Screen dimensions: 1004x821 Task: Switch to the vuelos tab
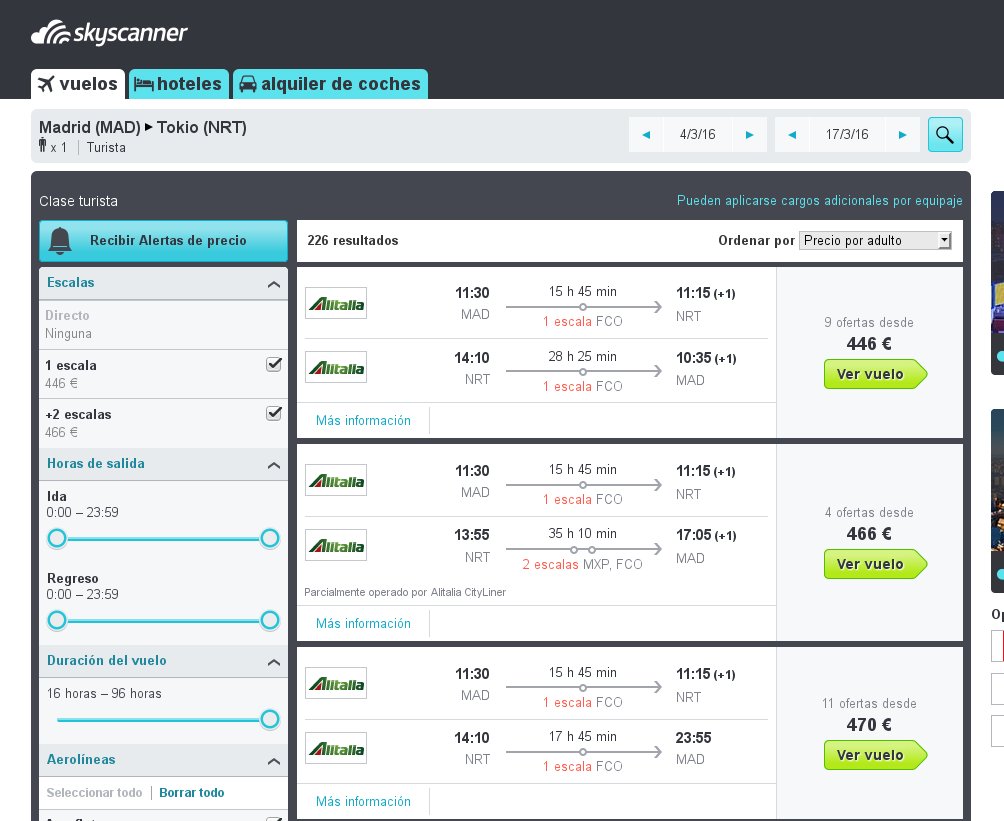[x=78, y=84]
